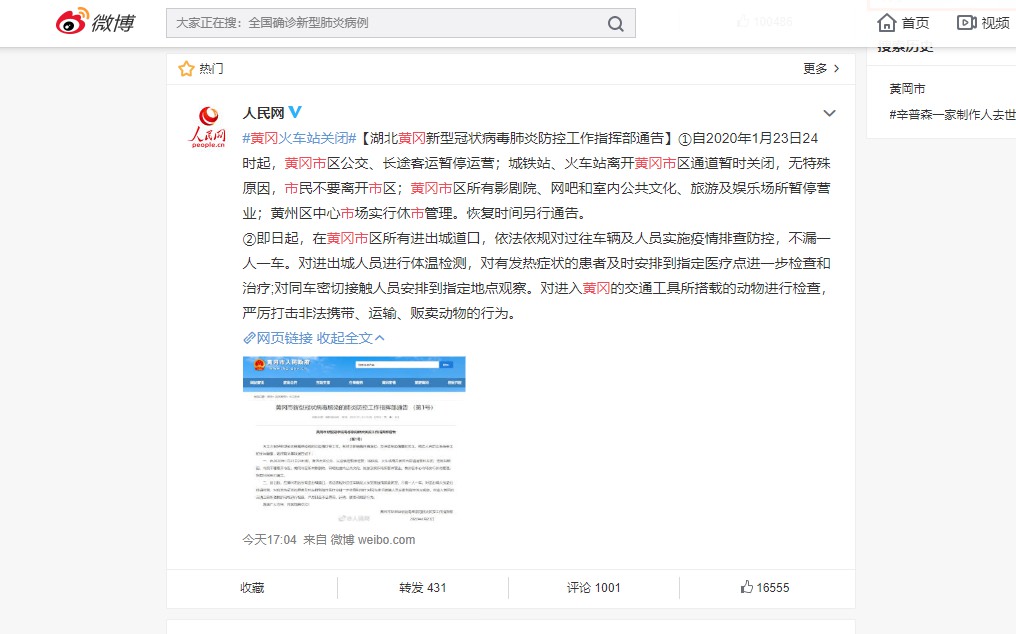Screen dimensions: 1016x634
Task: Like the post with 16555 thumbs-up
Action: [x=765, y=588]
